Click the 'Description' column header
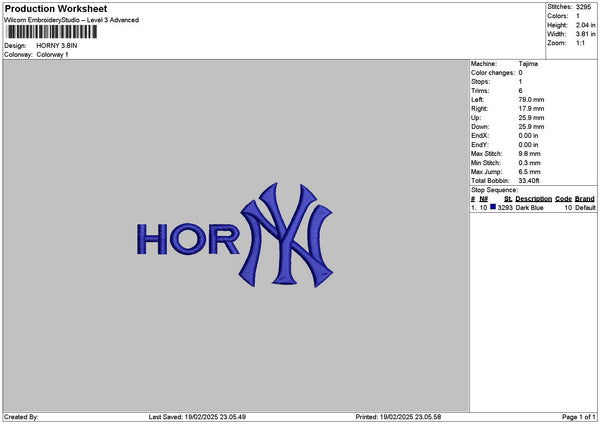Screen dimensions: 600x424 [533, 199]
